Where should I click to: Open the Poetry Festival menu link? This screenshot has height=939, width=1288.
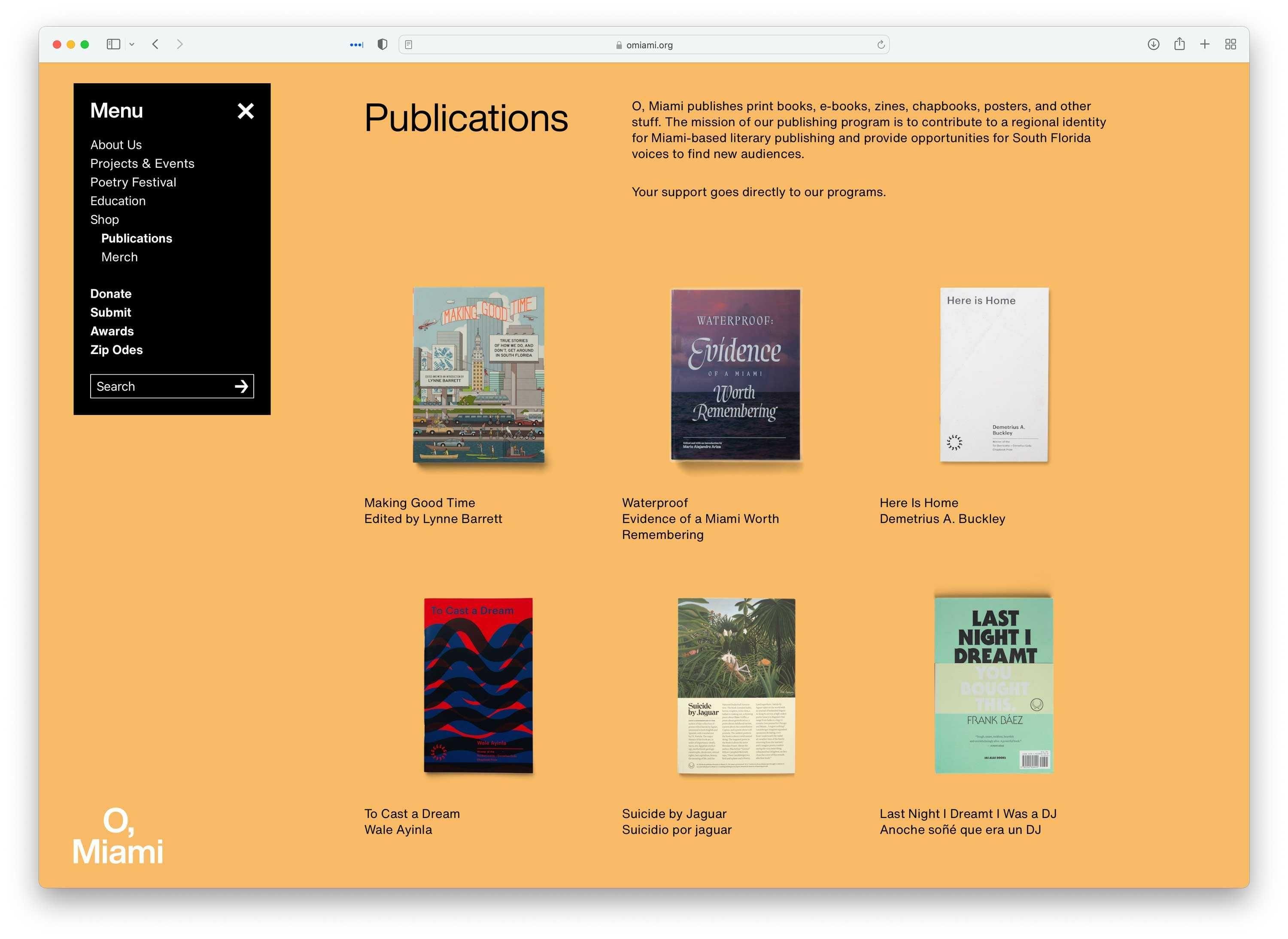pos(133,182)
